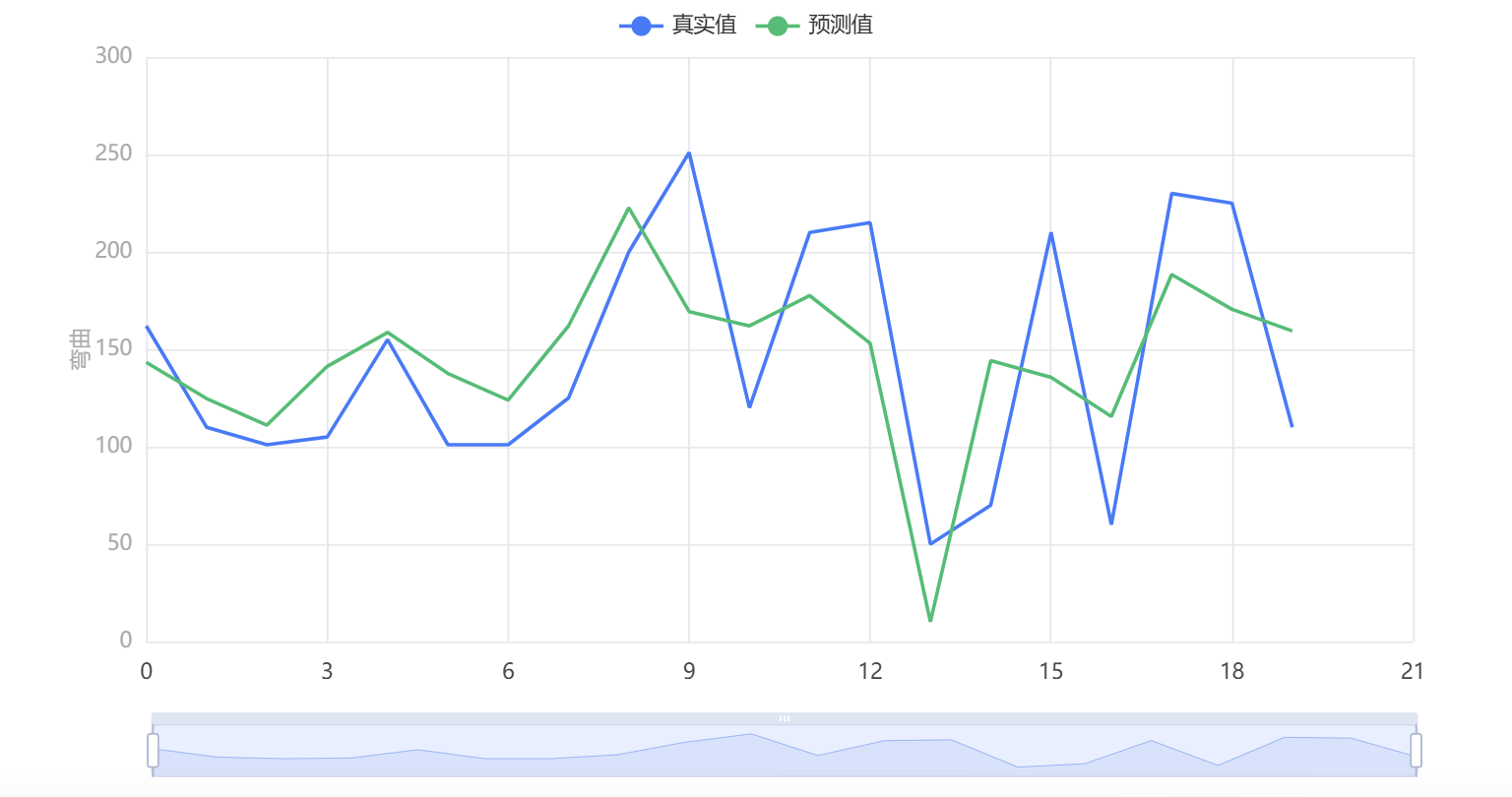1512x797 pixels.
Task: Click the x-axis label 12
Action: click(x=870, y=672)
